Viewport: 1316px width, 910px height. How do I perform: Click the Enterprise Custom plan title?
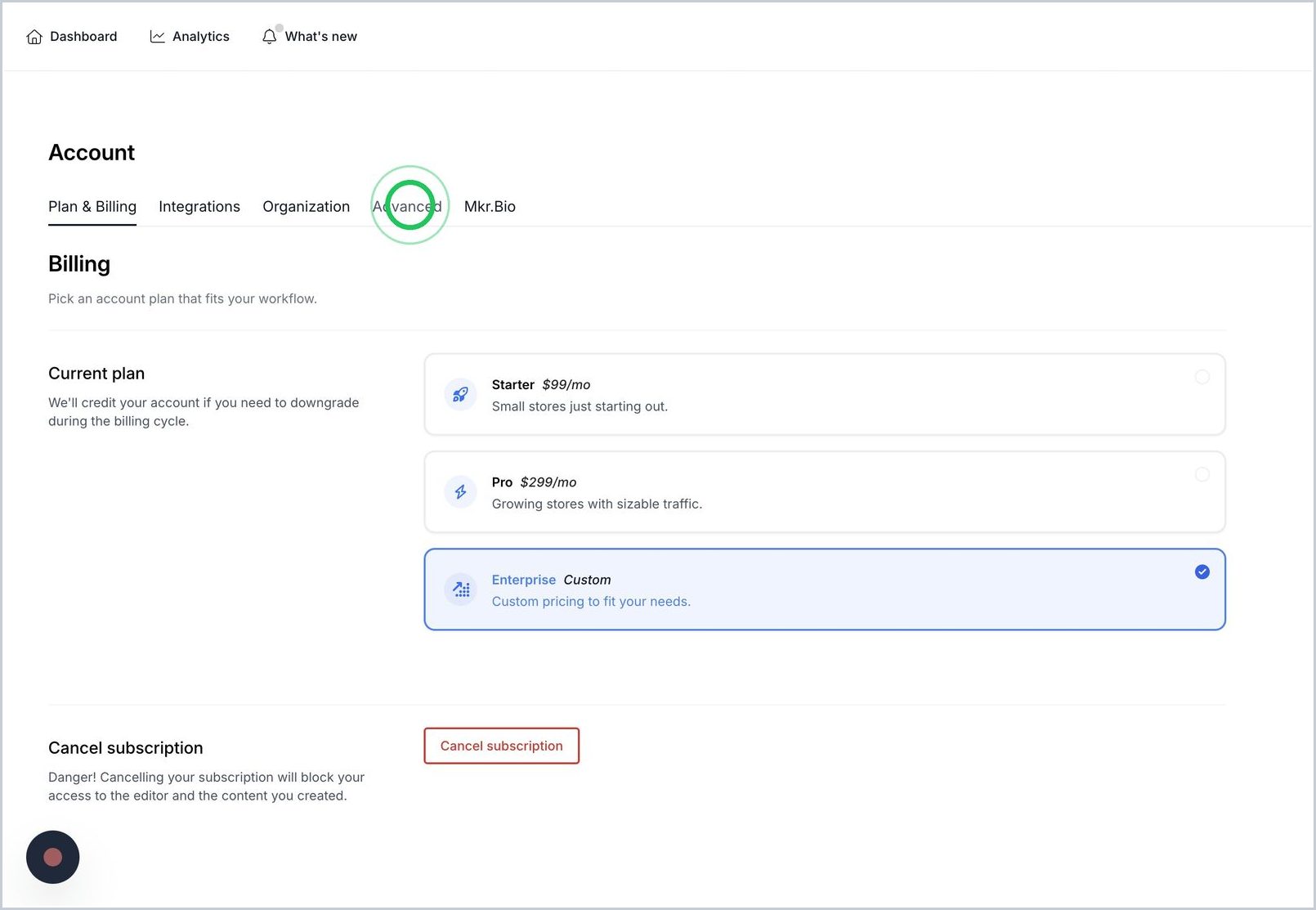tap(551, 580)
